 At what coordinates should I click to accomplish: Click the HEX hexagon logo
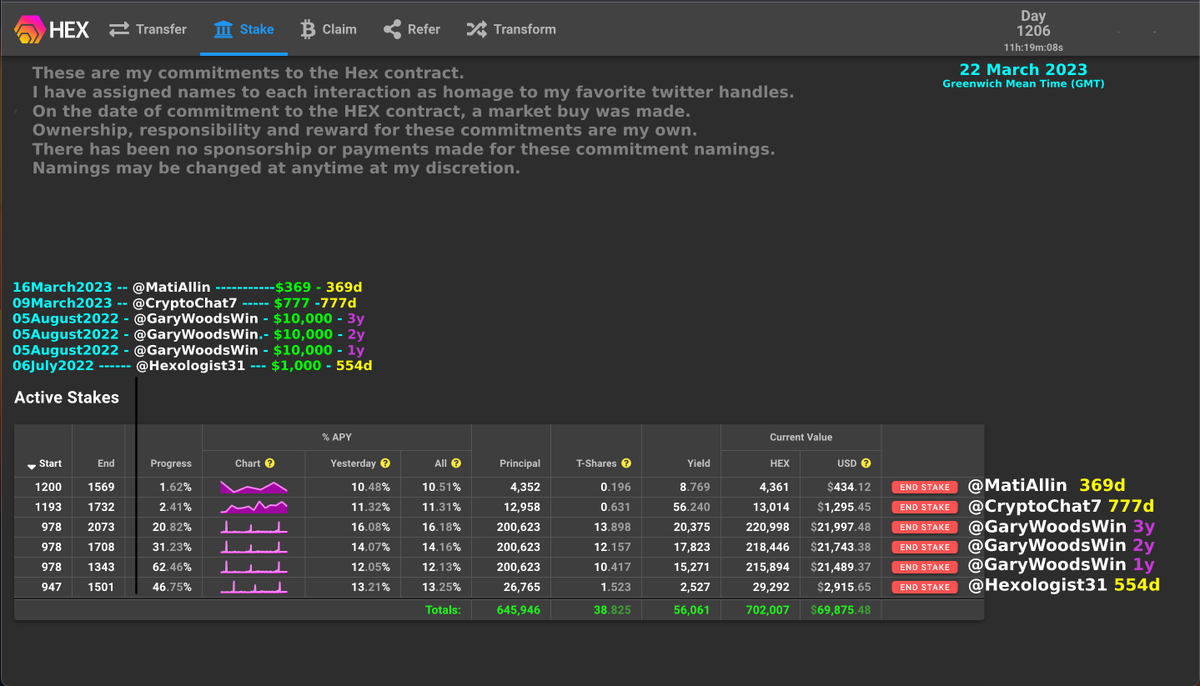28,30
